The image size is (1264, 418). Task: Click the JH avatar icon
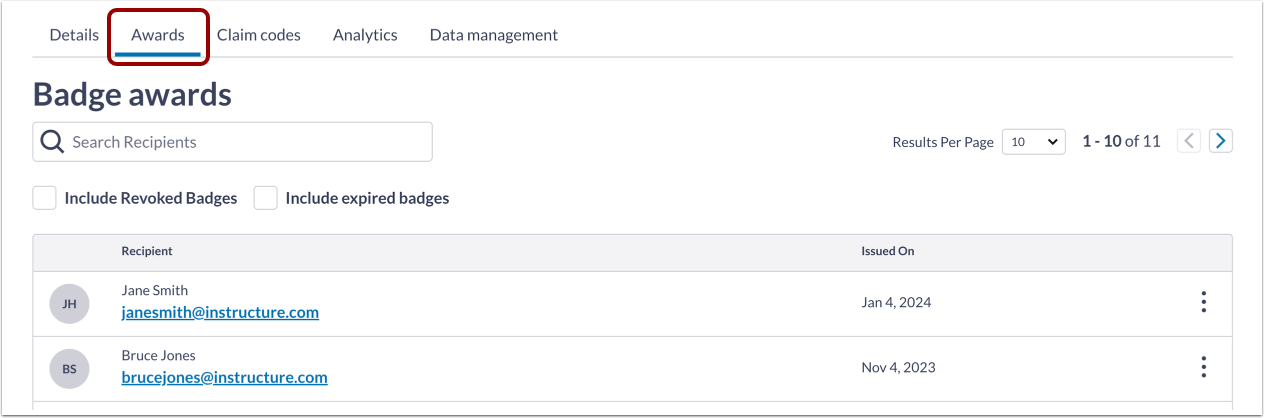(69, 303)
